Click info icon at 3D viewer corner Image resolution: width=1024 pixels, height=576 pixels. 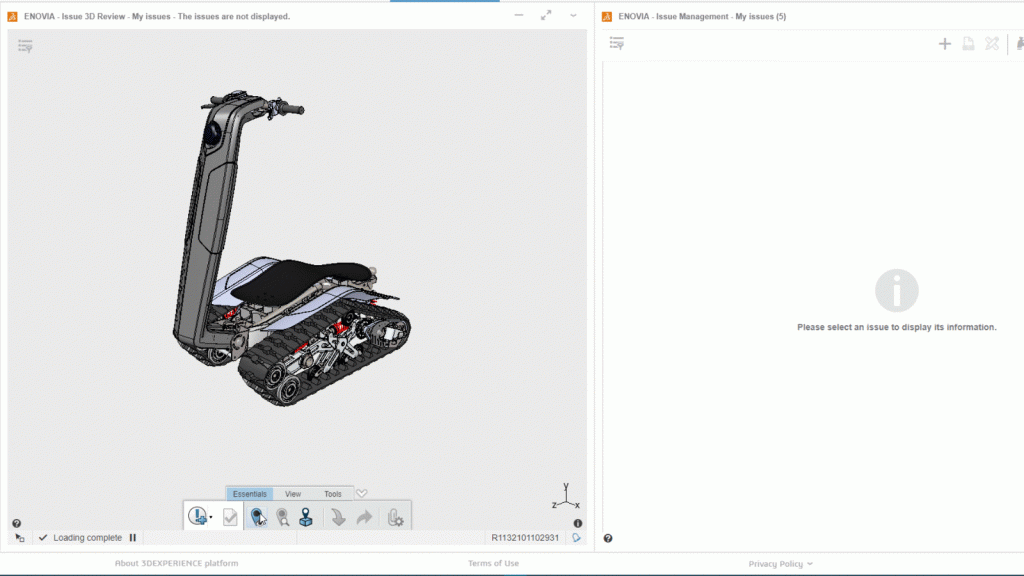pyautogui.click(x=578, y=523)
